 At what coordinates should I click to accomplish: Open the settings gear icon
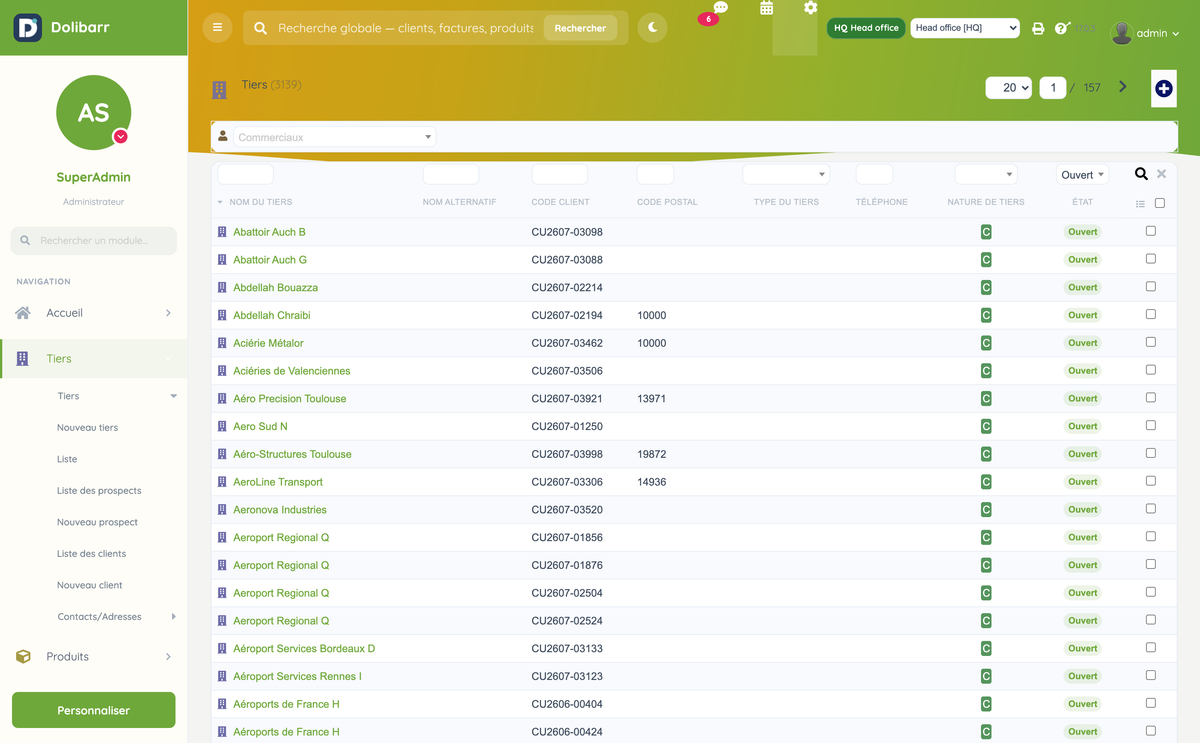(810, 8)
